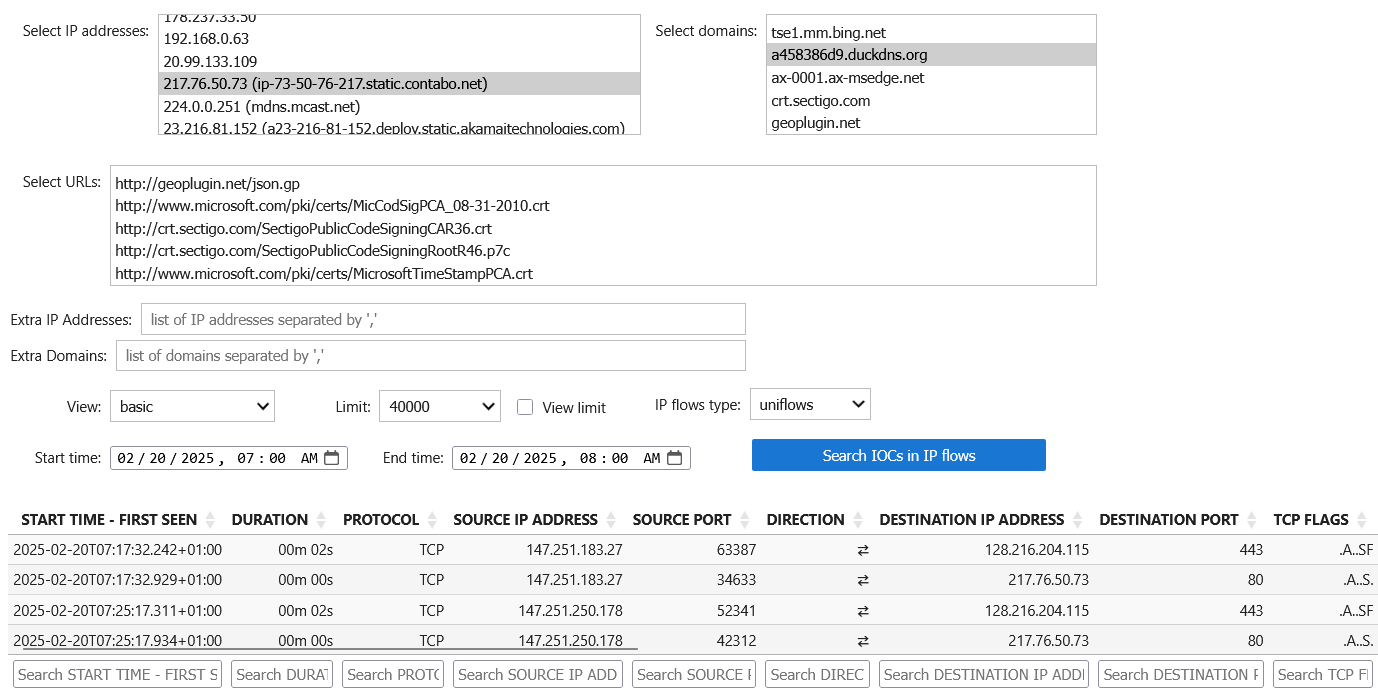Enable the View limit checkbox
1378x697 pixels.
pos(525,406)
